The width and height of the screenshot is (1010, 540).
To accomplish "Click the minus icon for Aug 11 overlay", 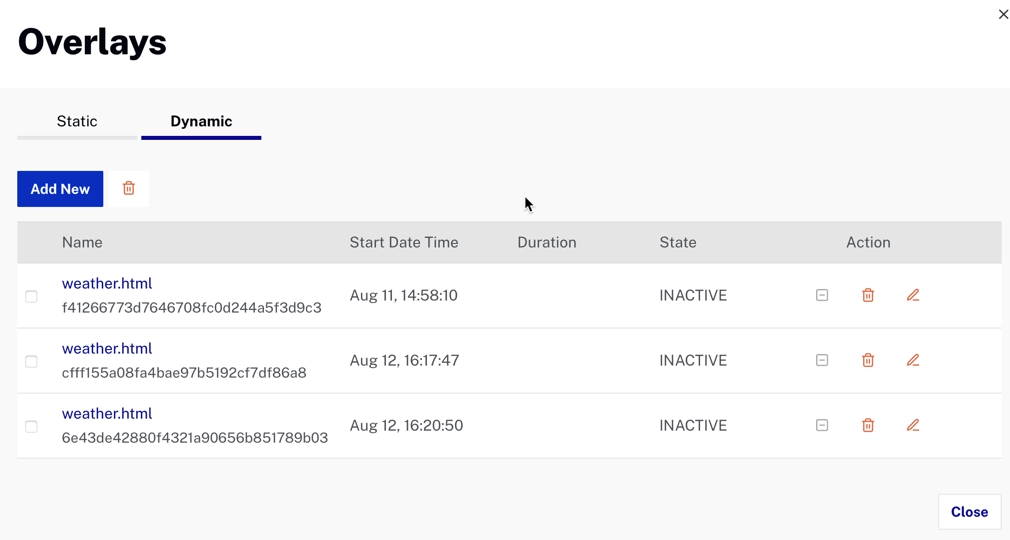I will [822, 296].
